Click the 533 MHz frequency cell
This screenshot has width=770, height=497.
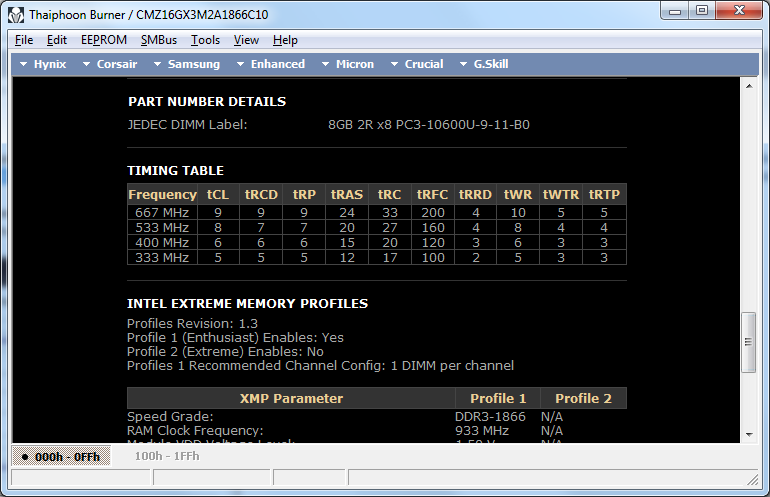click(162, 227)
